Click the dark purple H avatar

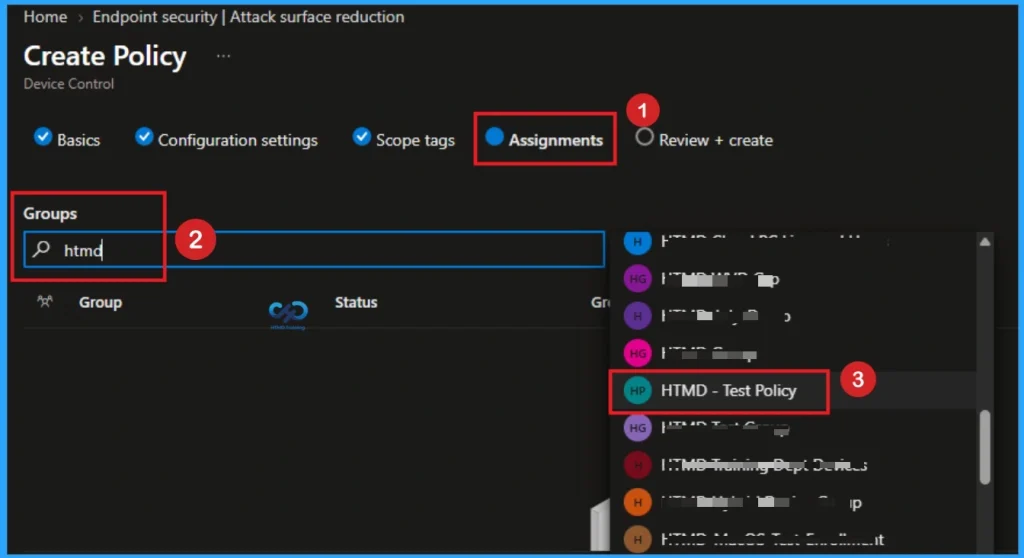[637, 316]
